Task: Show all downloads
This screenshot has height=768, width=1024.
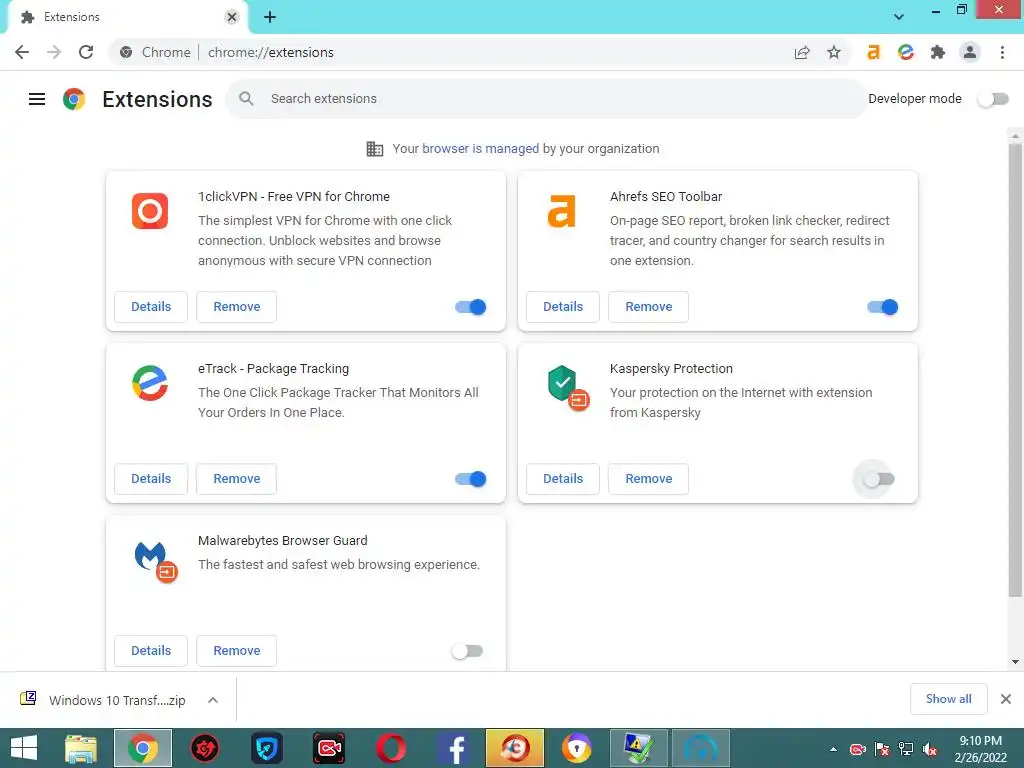Action: [948, 699]
